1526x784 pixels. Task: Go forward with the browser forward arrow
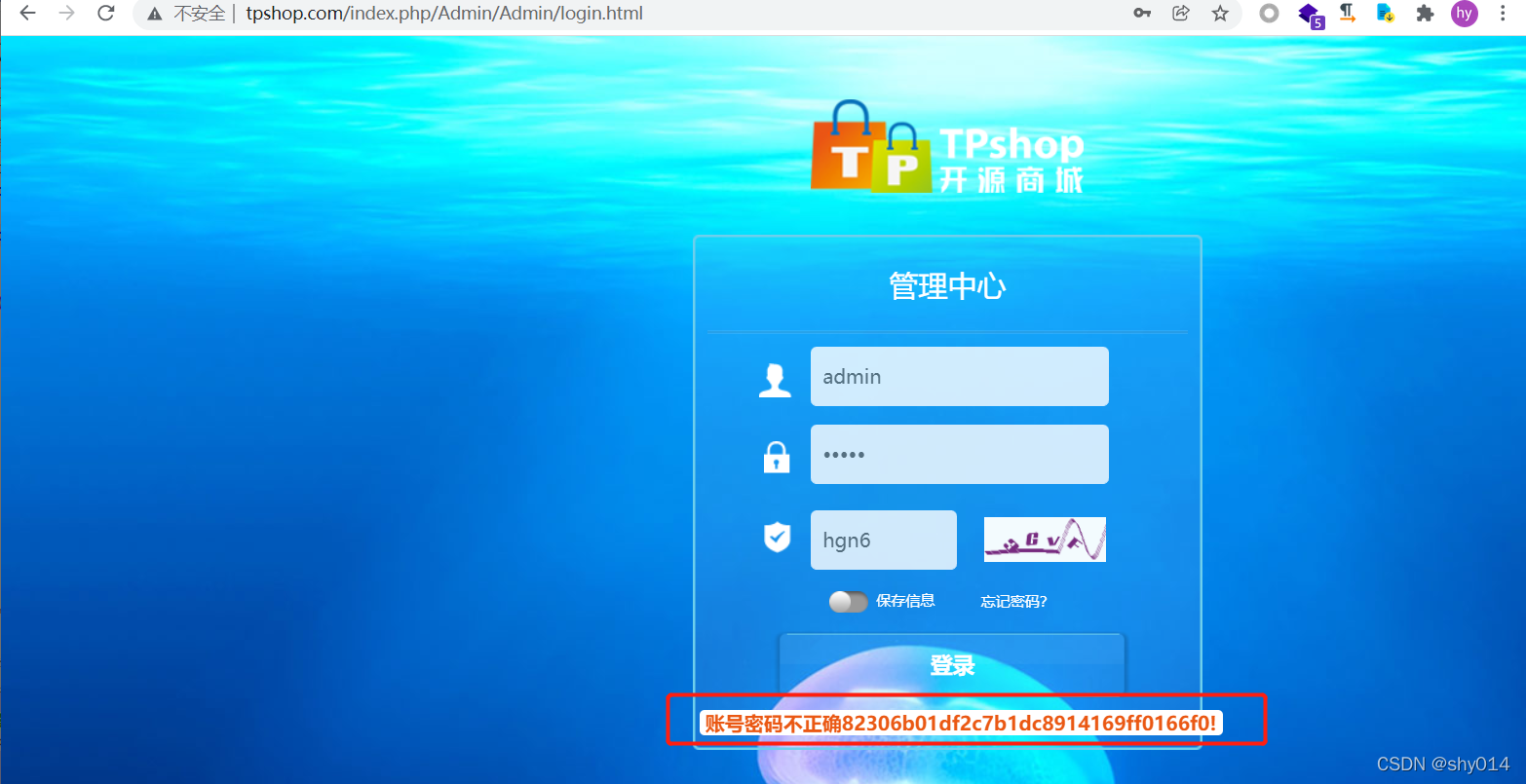coord(66,14)
